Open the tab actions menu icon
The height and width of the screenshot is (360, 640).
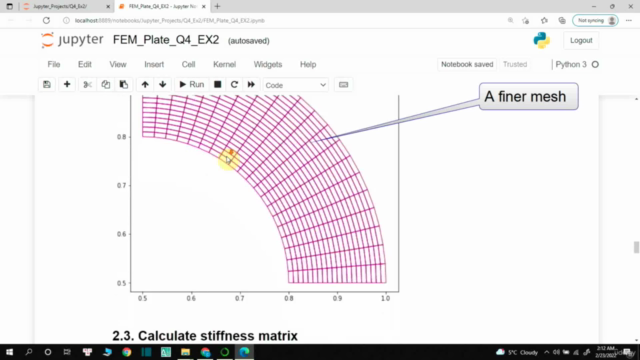(9, 7)
